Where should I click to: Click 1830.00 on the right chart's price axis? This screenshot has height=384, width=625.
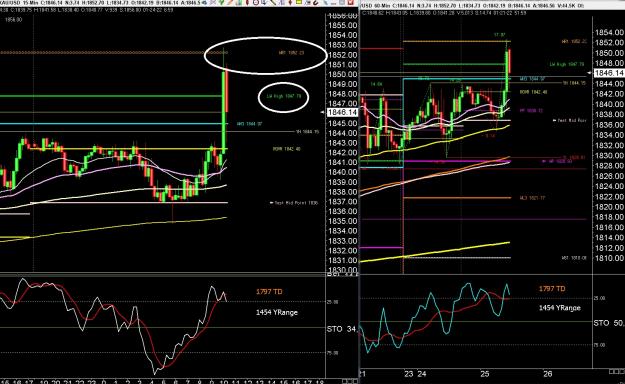(609, 156)
